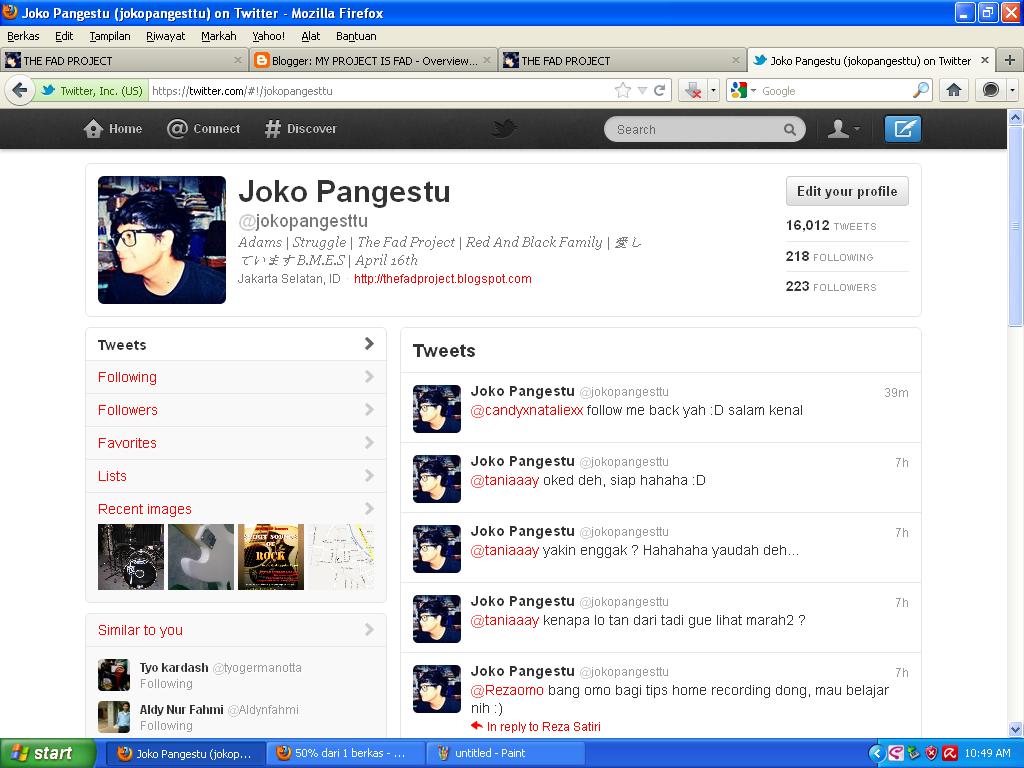
Task: Open the Markah menu
Action: click(x=218, y=36)
